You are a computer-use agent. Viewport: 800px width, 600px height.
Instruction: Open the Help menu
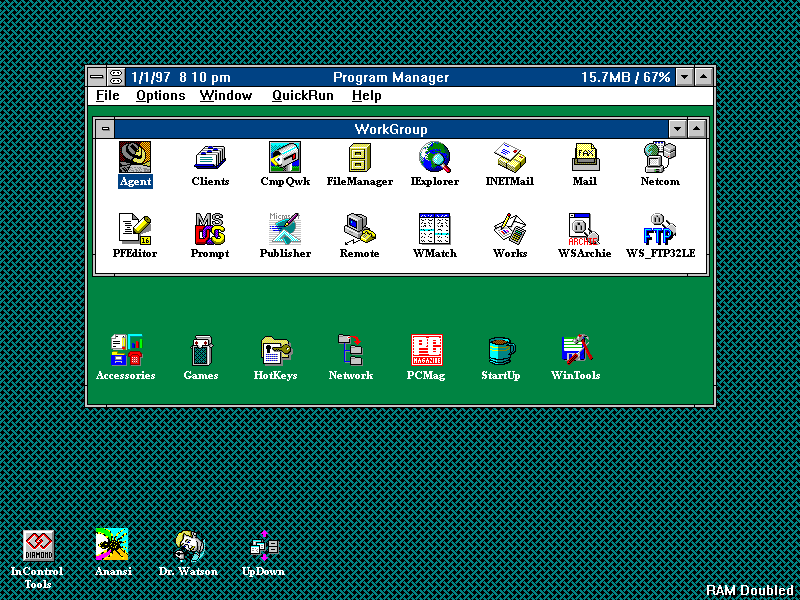[366, 96]
